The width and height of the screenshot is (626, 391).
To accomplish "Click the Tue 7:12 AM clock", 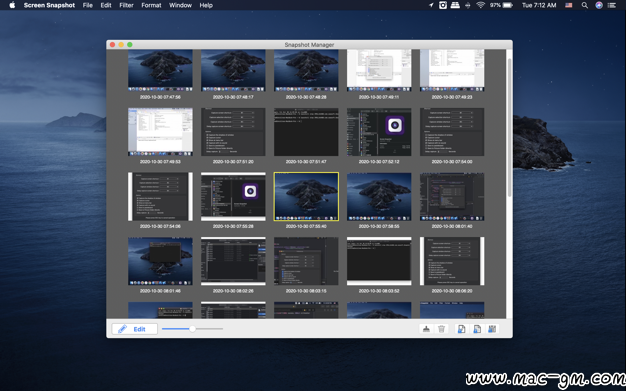I will tap(539, 5).
